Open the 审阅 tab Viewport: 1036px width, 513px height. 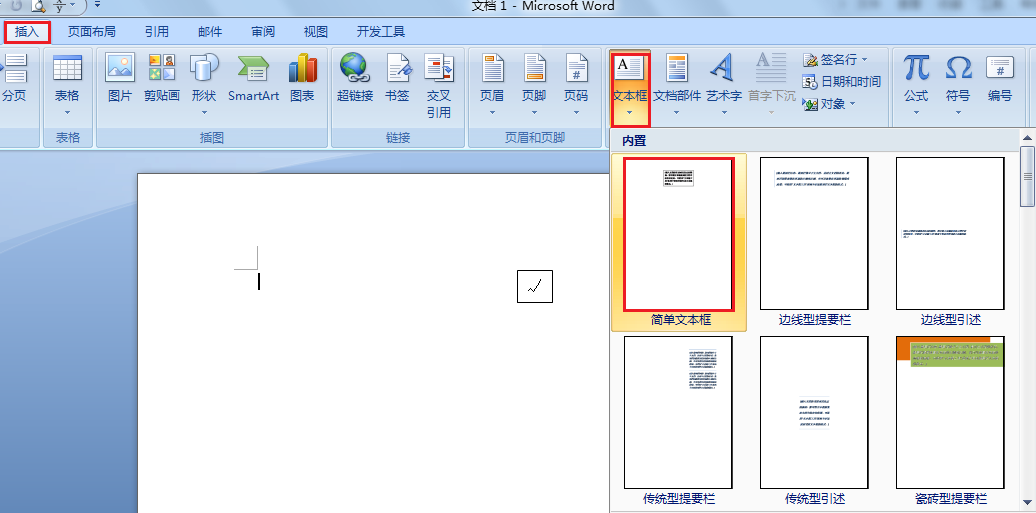(263, 32)
